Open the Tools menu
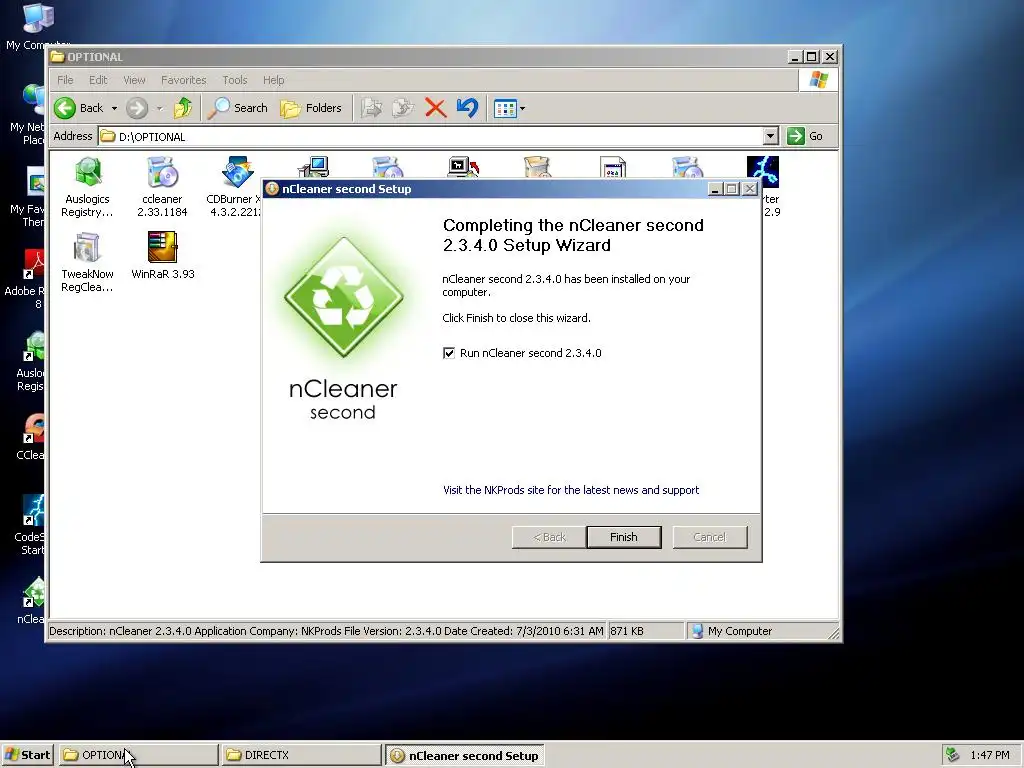 coord(234,80)
